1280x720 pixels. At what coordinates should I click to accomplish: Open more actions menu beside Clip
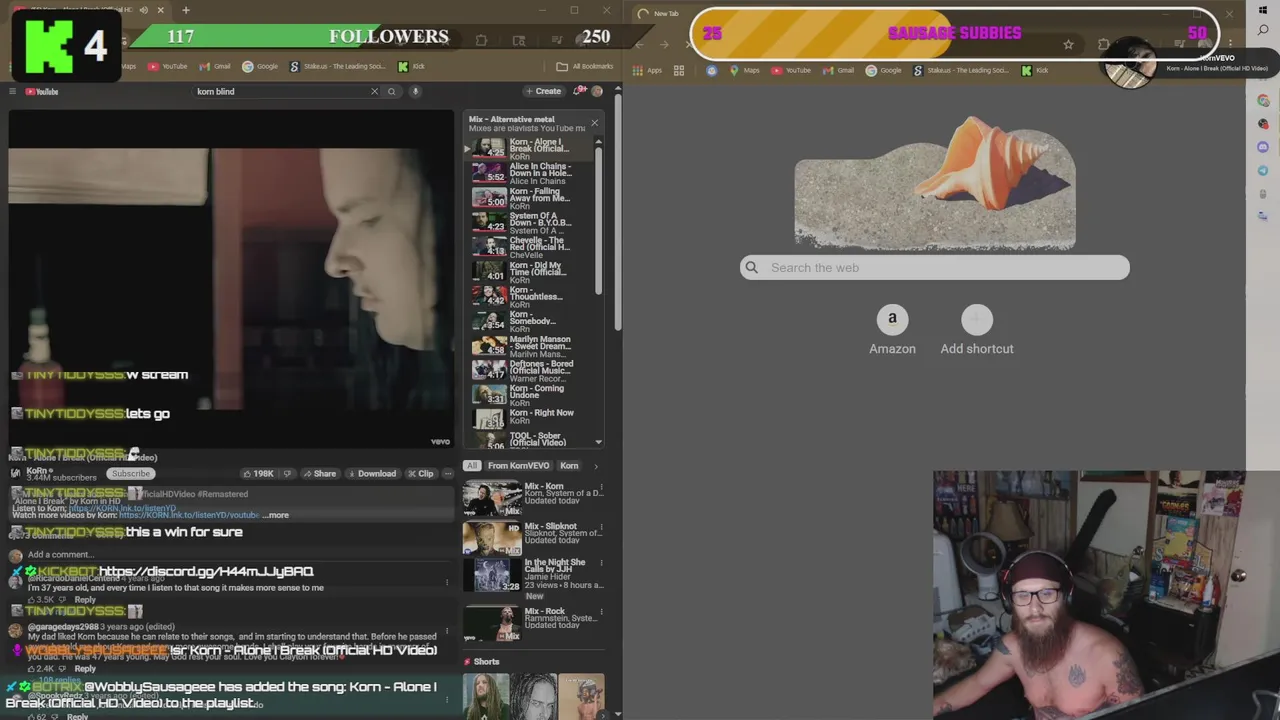point(447,474)
